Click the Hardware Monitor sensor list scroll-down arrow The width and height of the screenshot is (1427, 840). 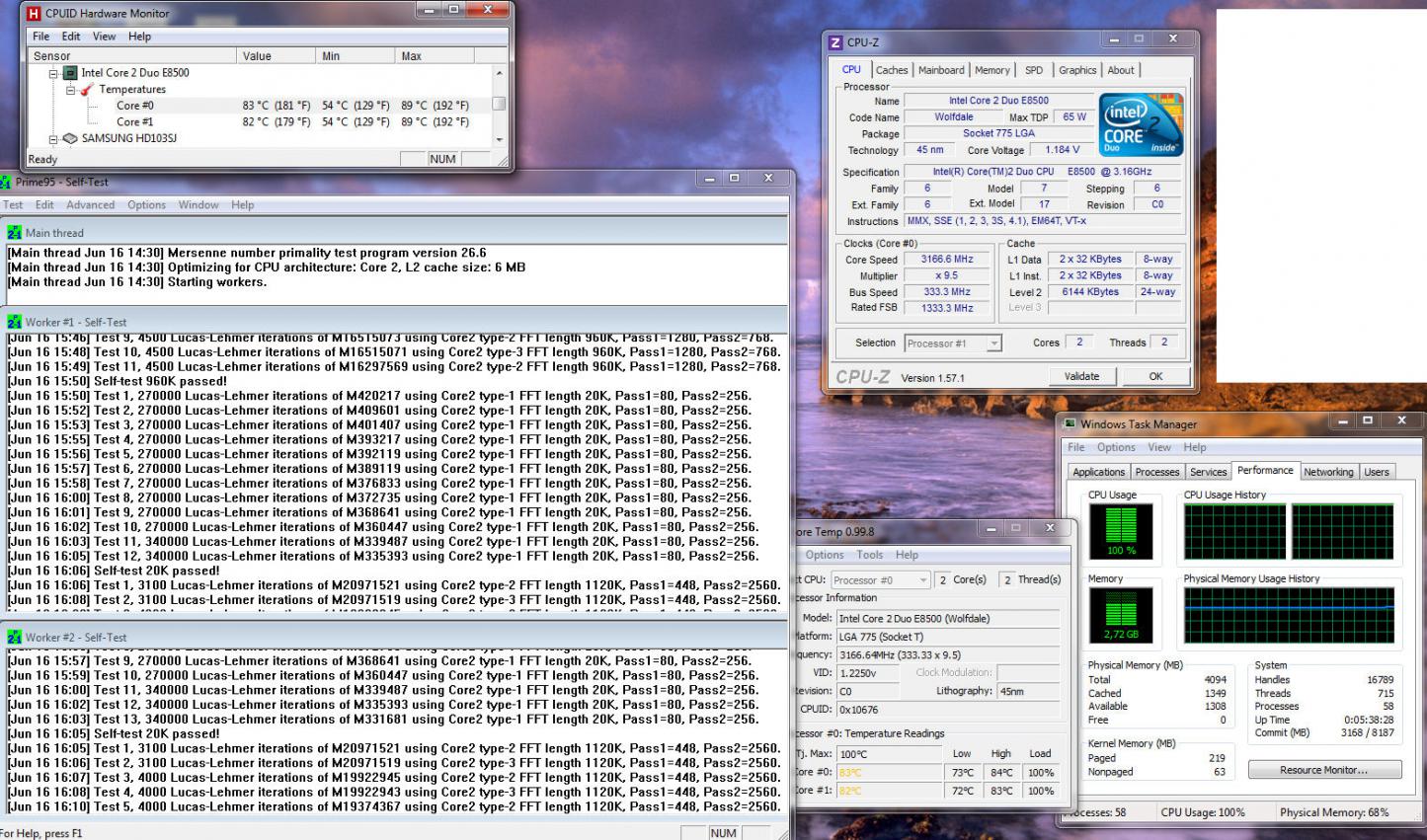[x=499, y=139]
